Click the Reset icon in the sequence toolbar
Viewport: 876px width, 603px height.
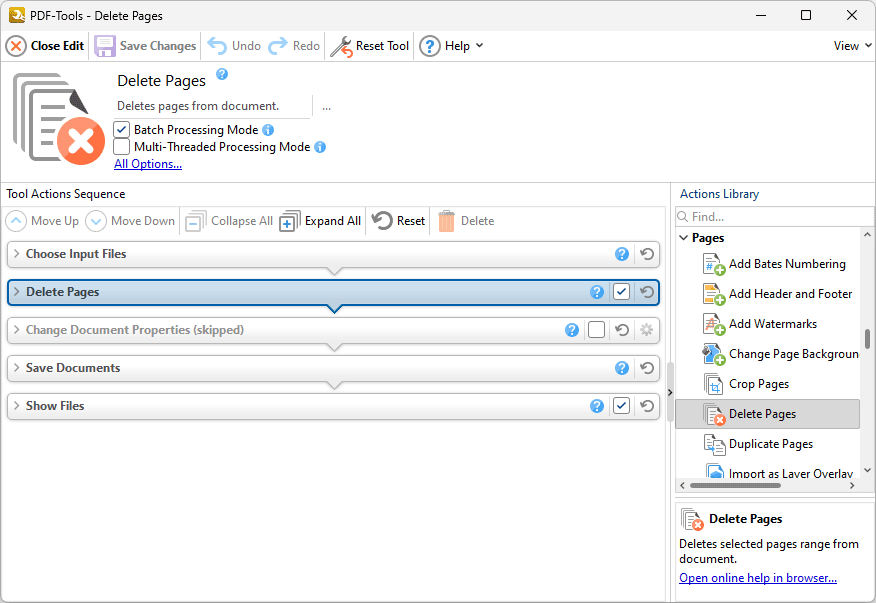click(382, 221)
